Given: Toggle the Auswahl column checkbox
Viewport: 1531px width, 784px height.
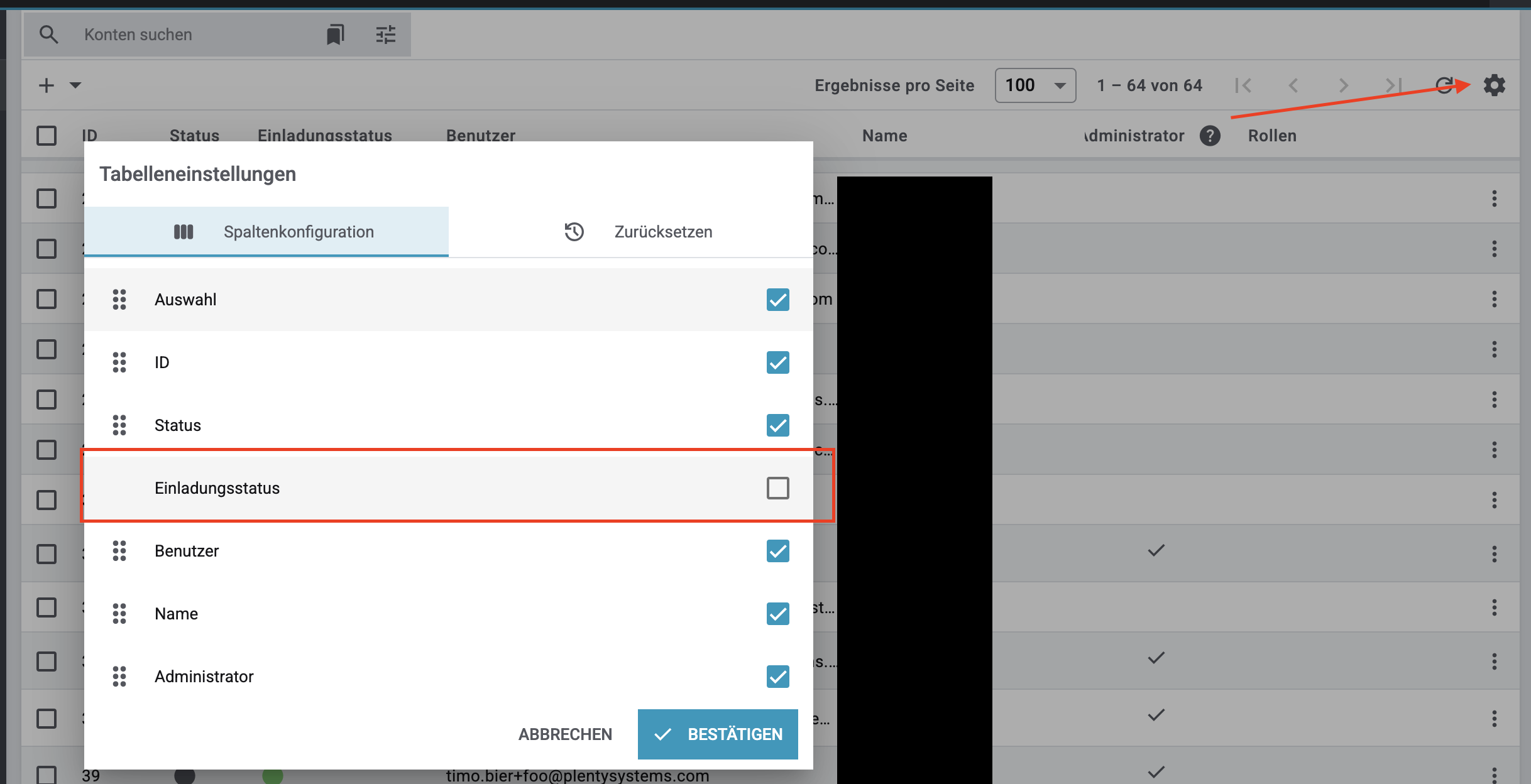Looking at the screenshot, I should (777, 300).
